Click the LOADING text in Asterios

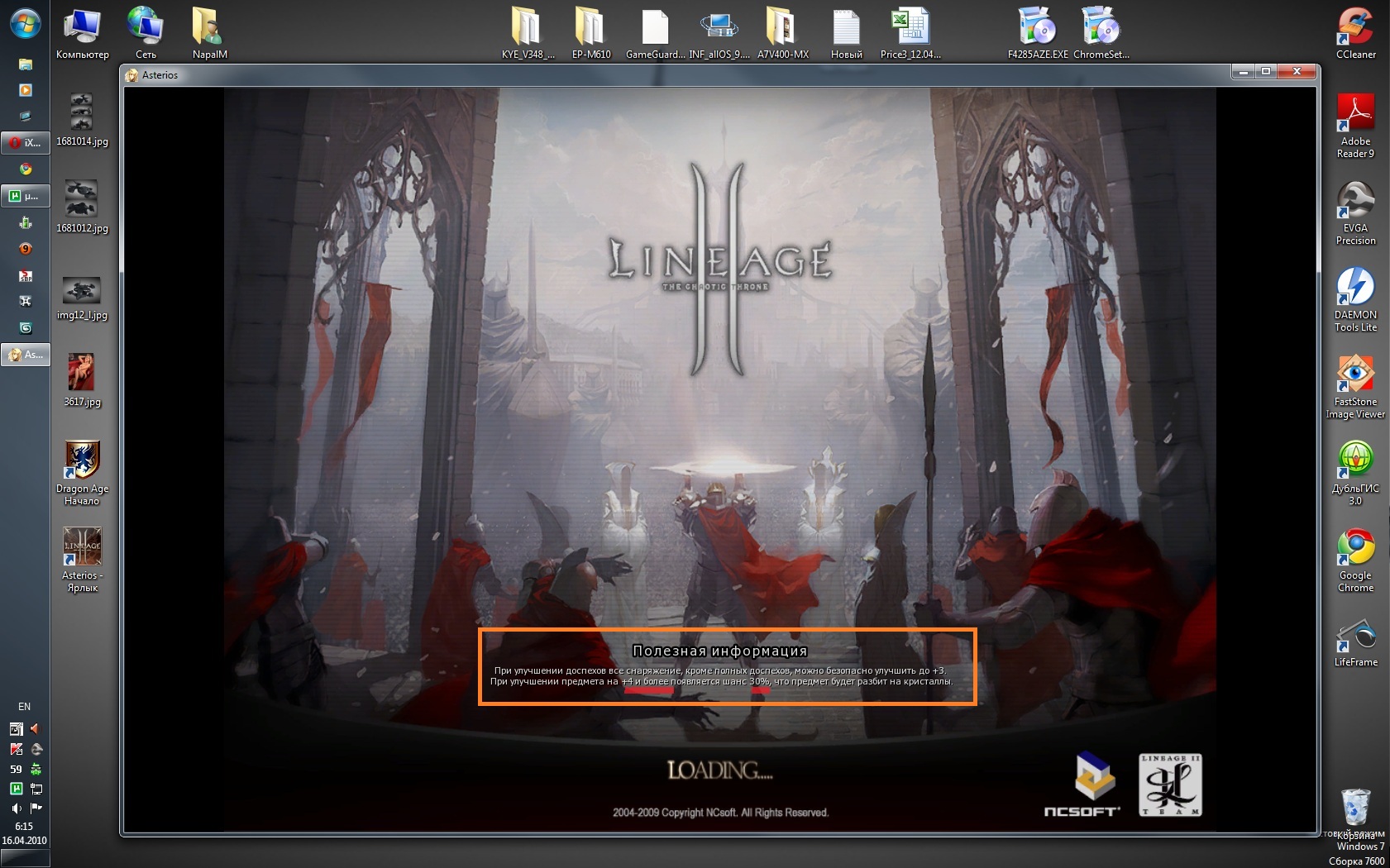[x=720, y=770]
